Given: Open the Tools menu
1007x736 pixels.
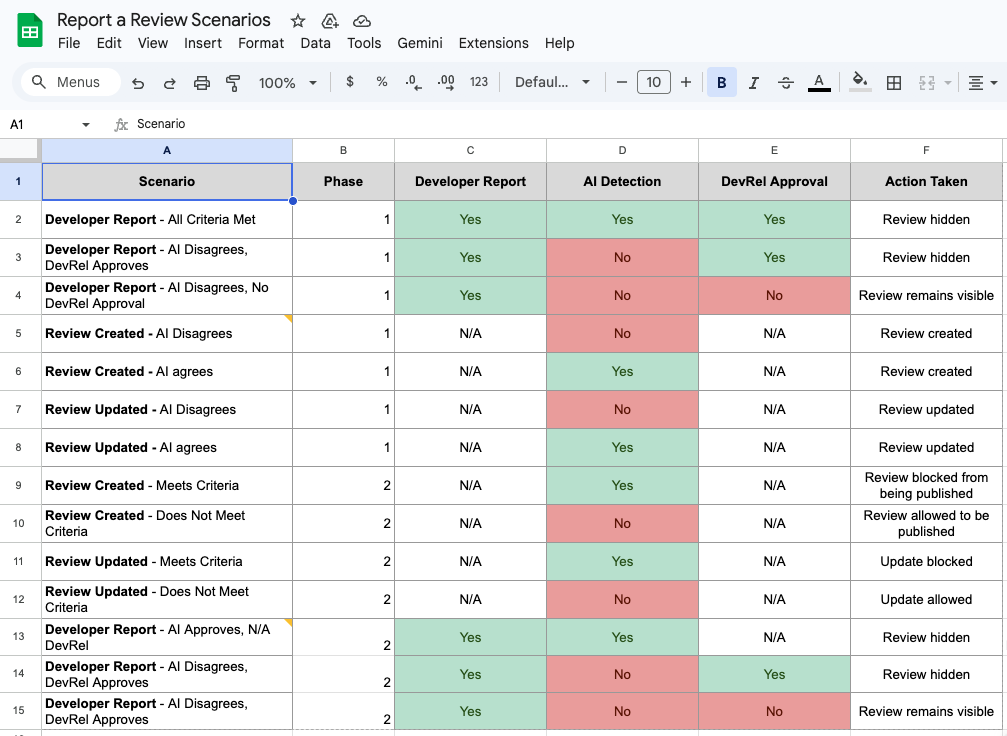Looking at the screenshot, I should (364, 43).
